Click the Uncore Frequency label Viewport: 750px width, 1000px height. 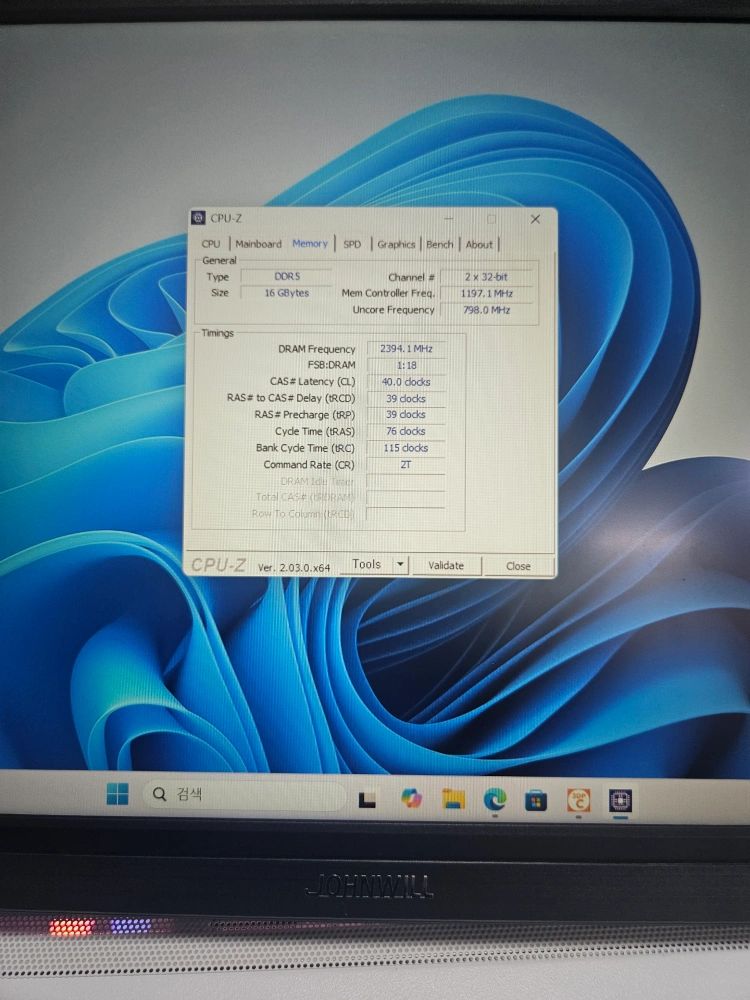[x=393, y=309]
